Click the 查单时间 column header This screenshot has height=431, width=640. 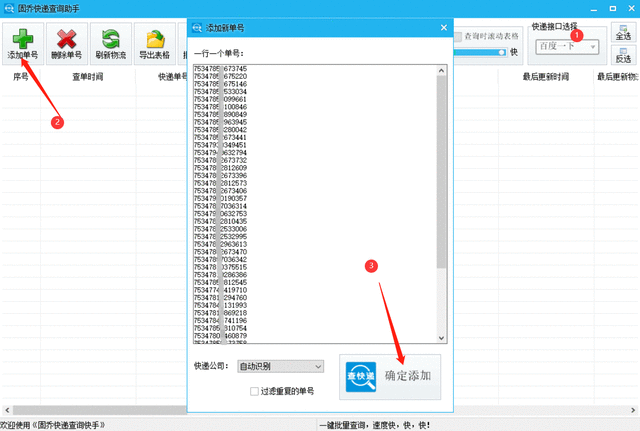click(88, 77)
